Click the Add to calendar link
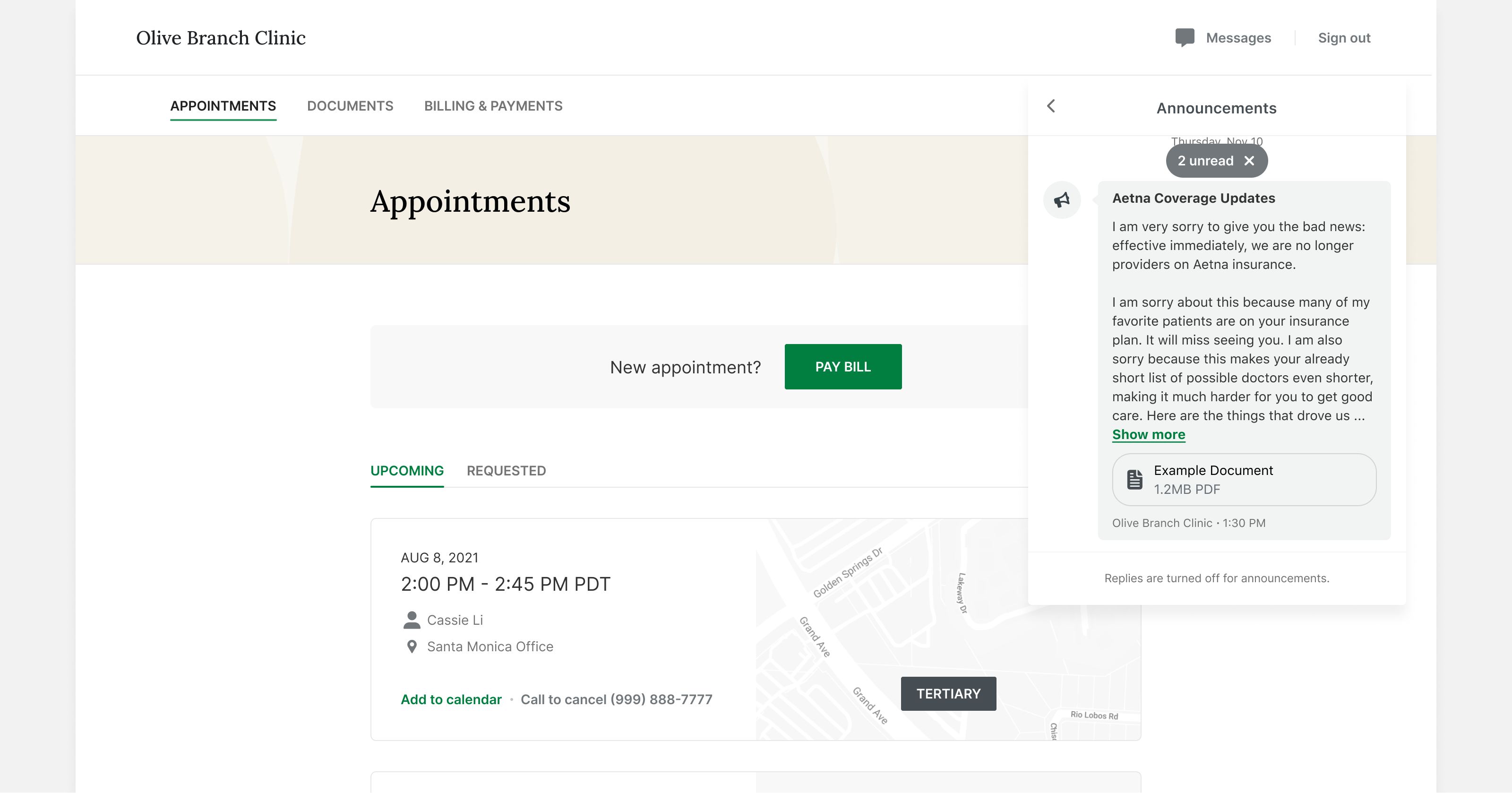 [x=451, y=699]
